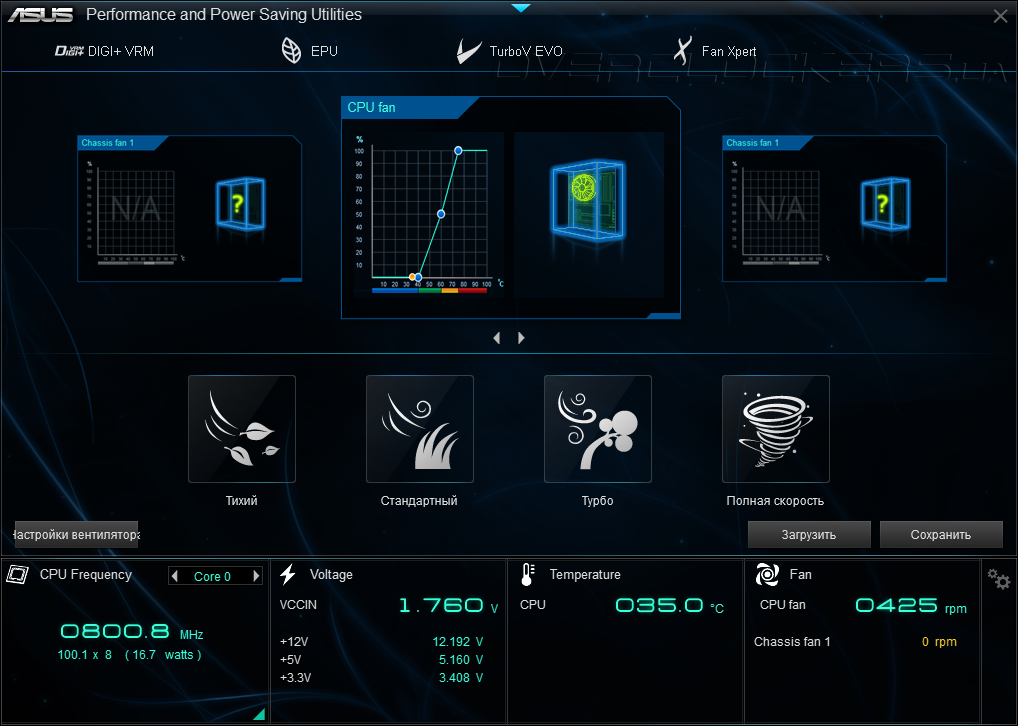Viewport: 1018px width, 726px height.
Task: Click the Fan Xpert X icon
Action: [682, 51]
